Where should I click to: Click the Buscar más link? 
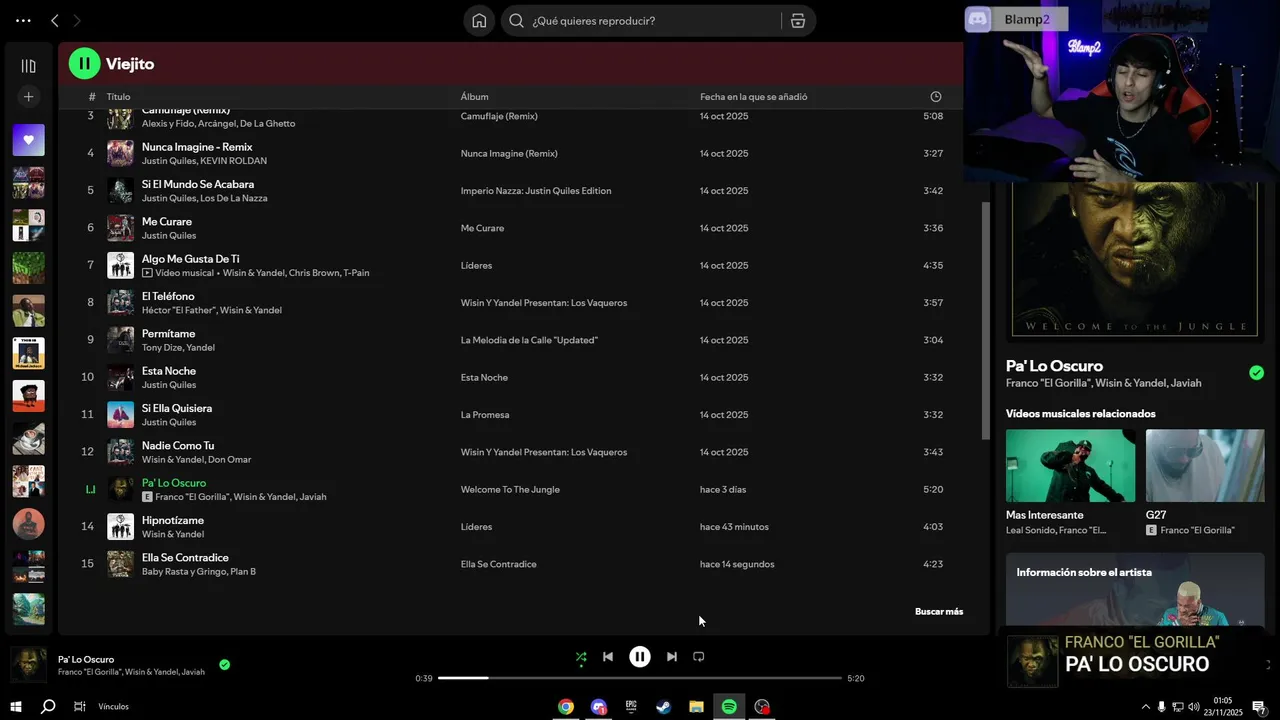pyautogui.click(x=939, y=611)
